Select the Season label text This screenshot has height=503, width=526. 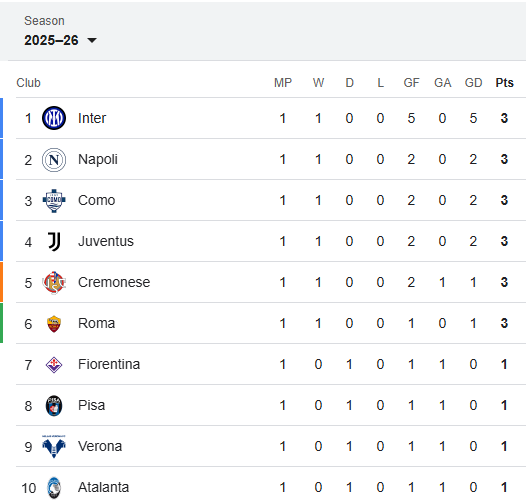(44, 21)
